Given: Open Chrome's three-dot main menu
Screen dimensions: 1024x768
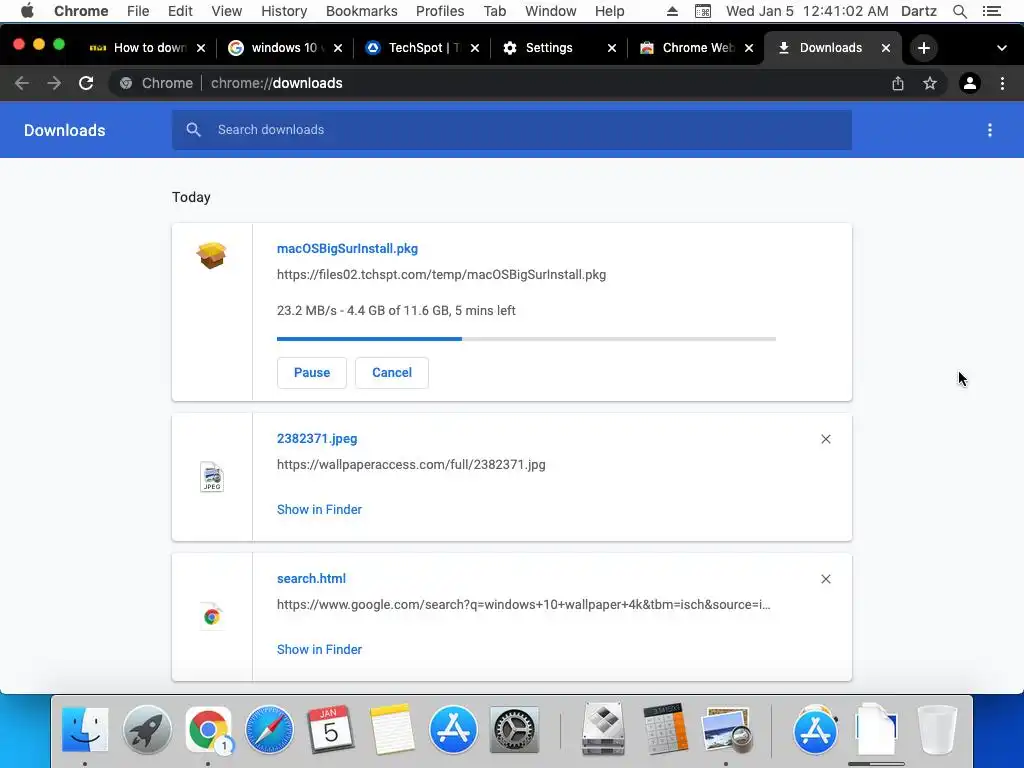Looking at the screenshot, I should click(x=1002, y=83).
